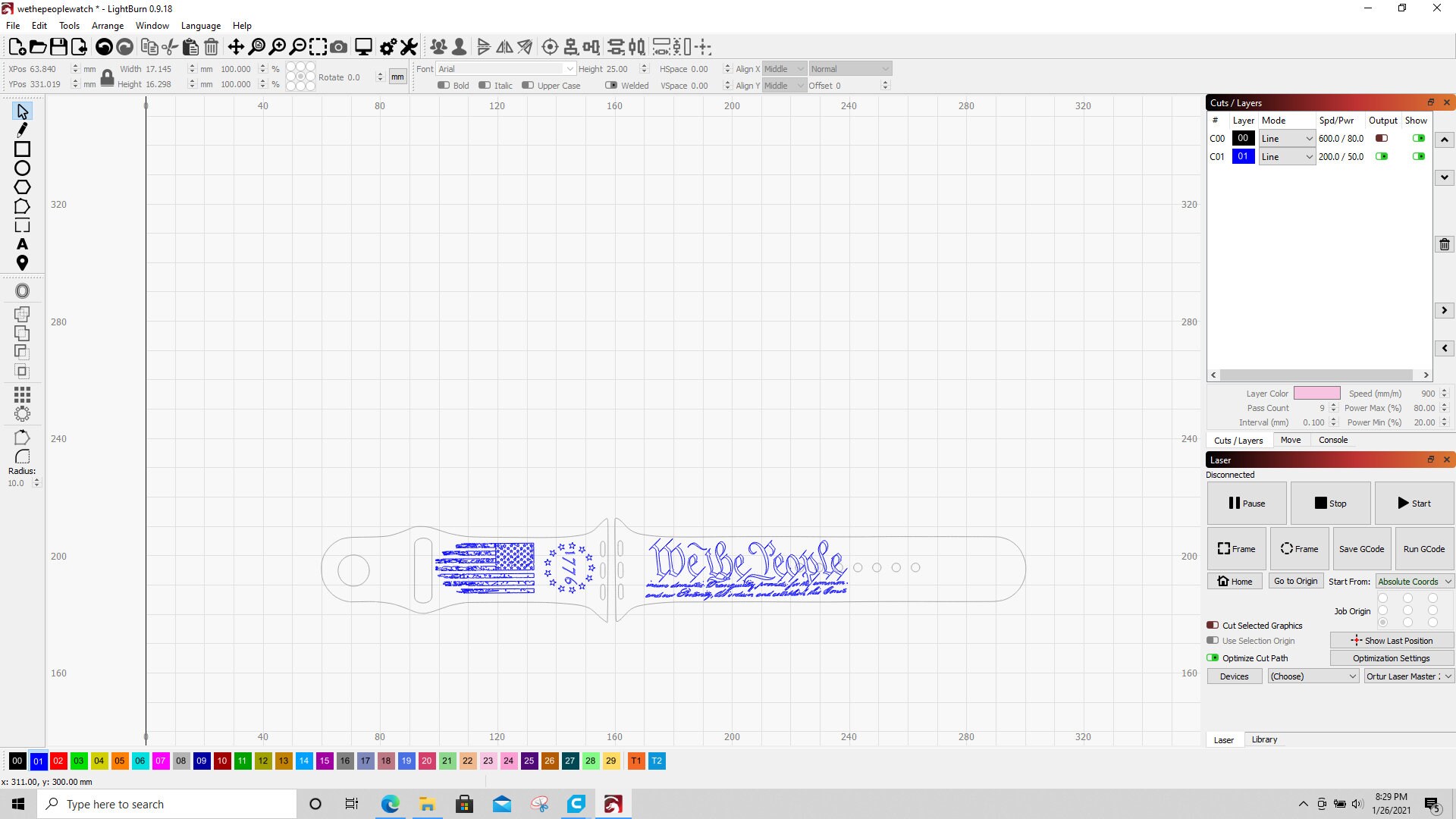Click Zoom Out magnifier icon
1456x819 pixels.
[298, 47]
